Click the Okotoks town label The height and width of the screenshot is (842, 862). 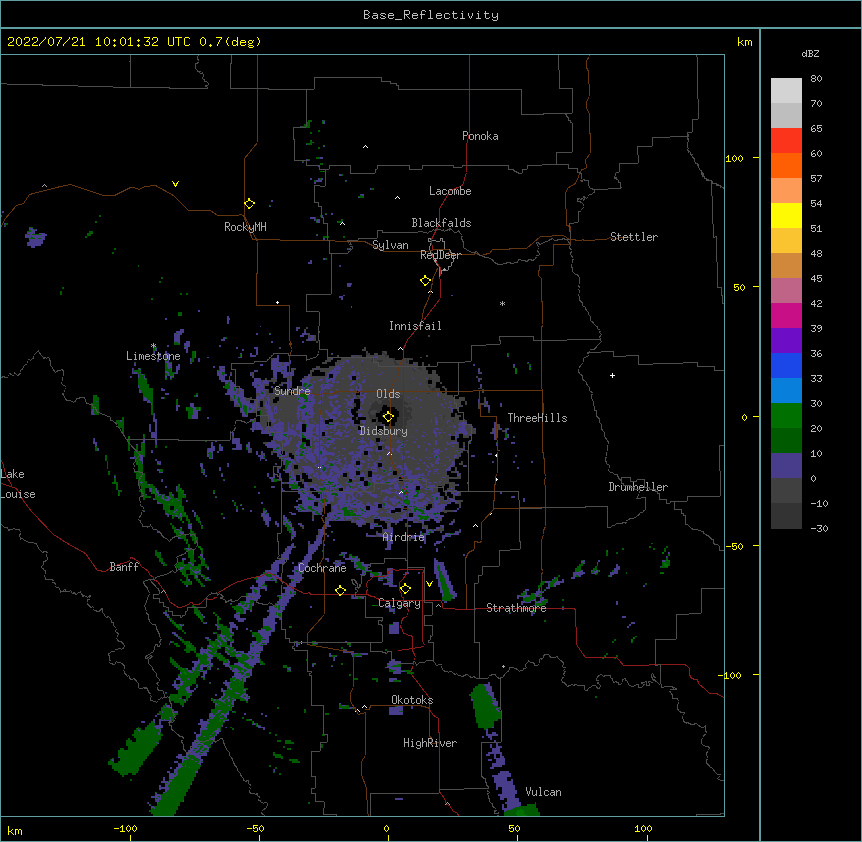tap(412, 700)
